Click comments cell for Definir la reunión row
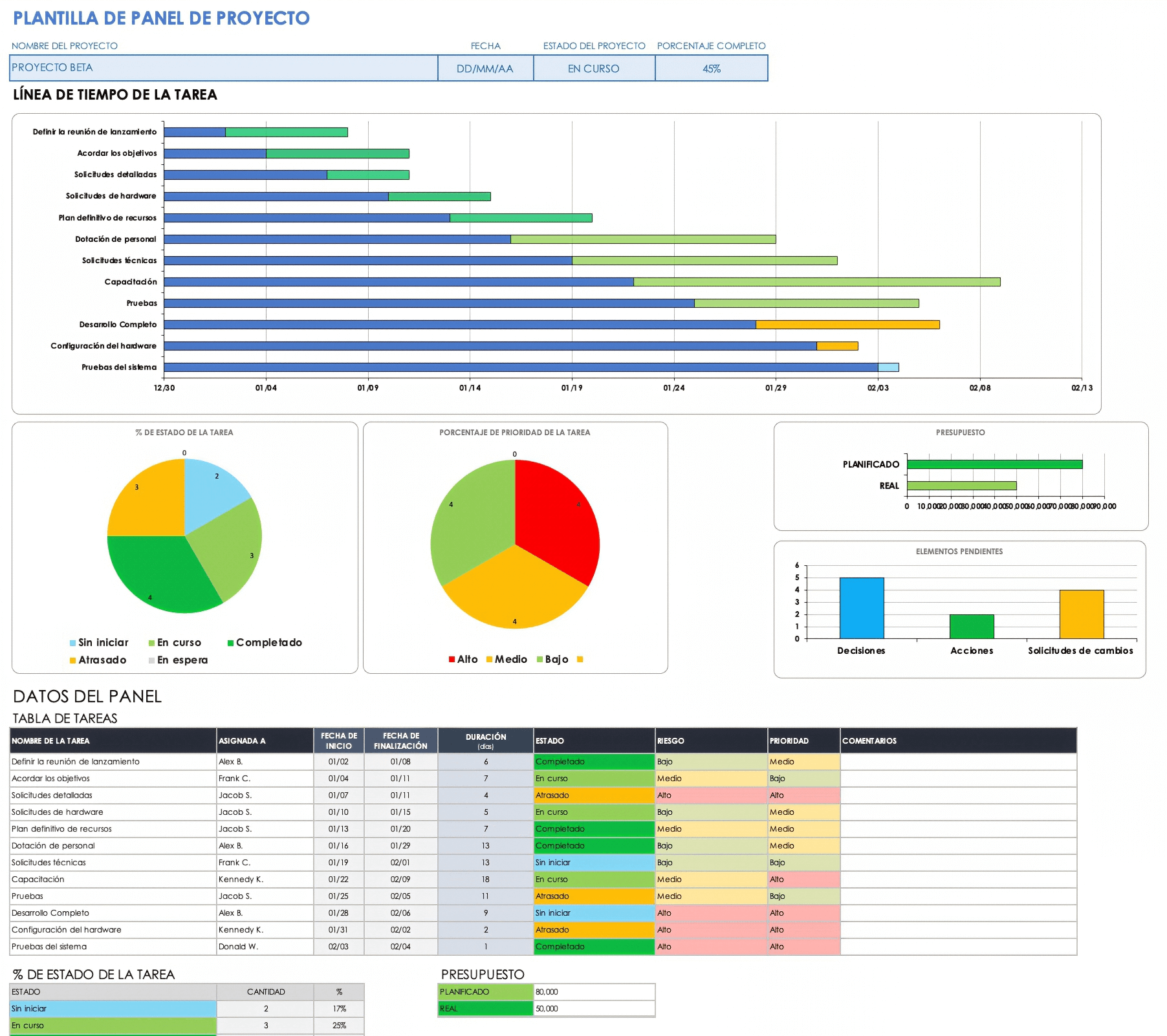 (x=959, y=762)
